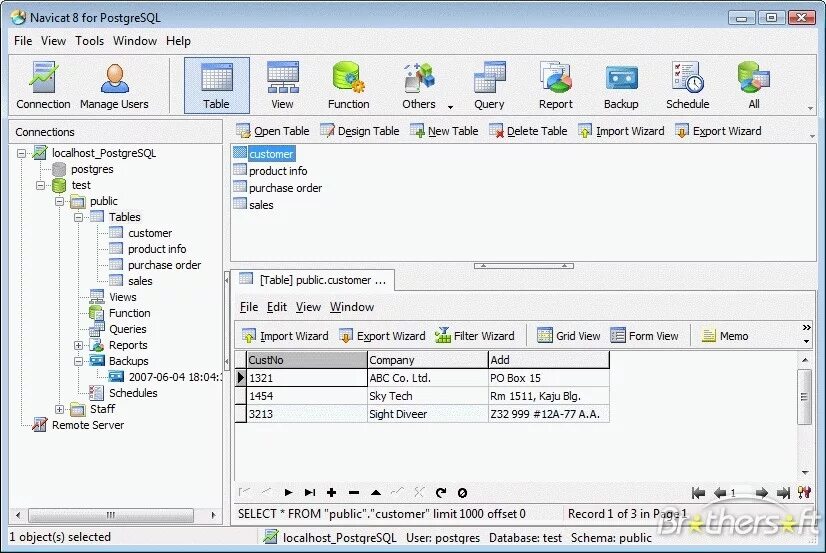Open the Function objects icon
Screen dimensions: 826x553
tap(348, 85)
